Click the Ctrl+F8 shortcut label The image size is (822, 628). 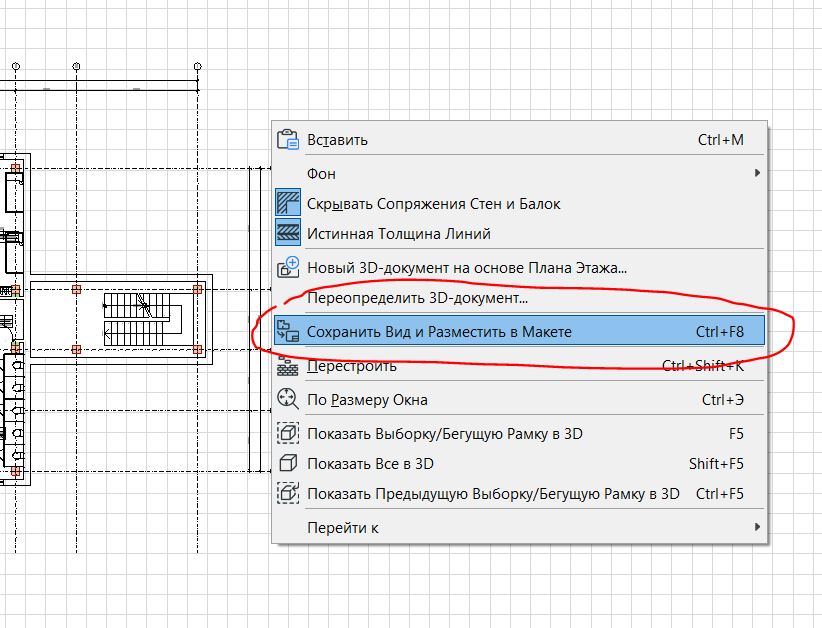tap(719, 332)
